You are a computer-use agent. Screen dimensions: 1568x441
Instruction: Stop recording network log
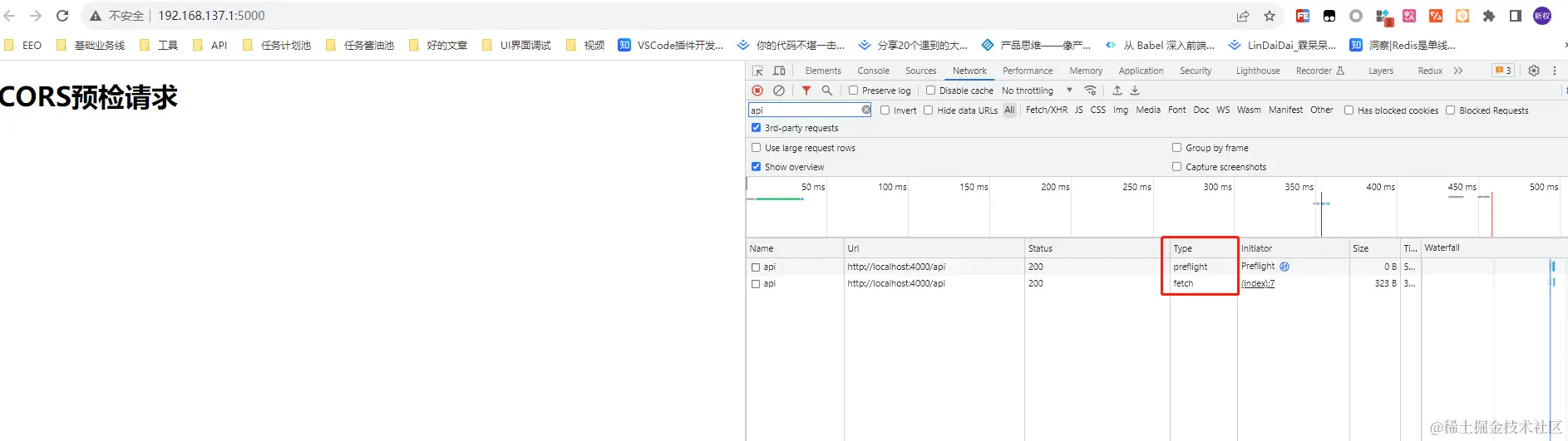(757, 91)
